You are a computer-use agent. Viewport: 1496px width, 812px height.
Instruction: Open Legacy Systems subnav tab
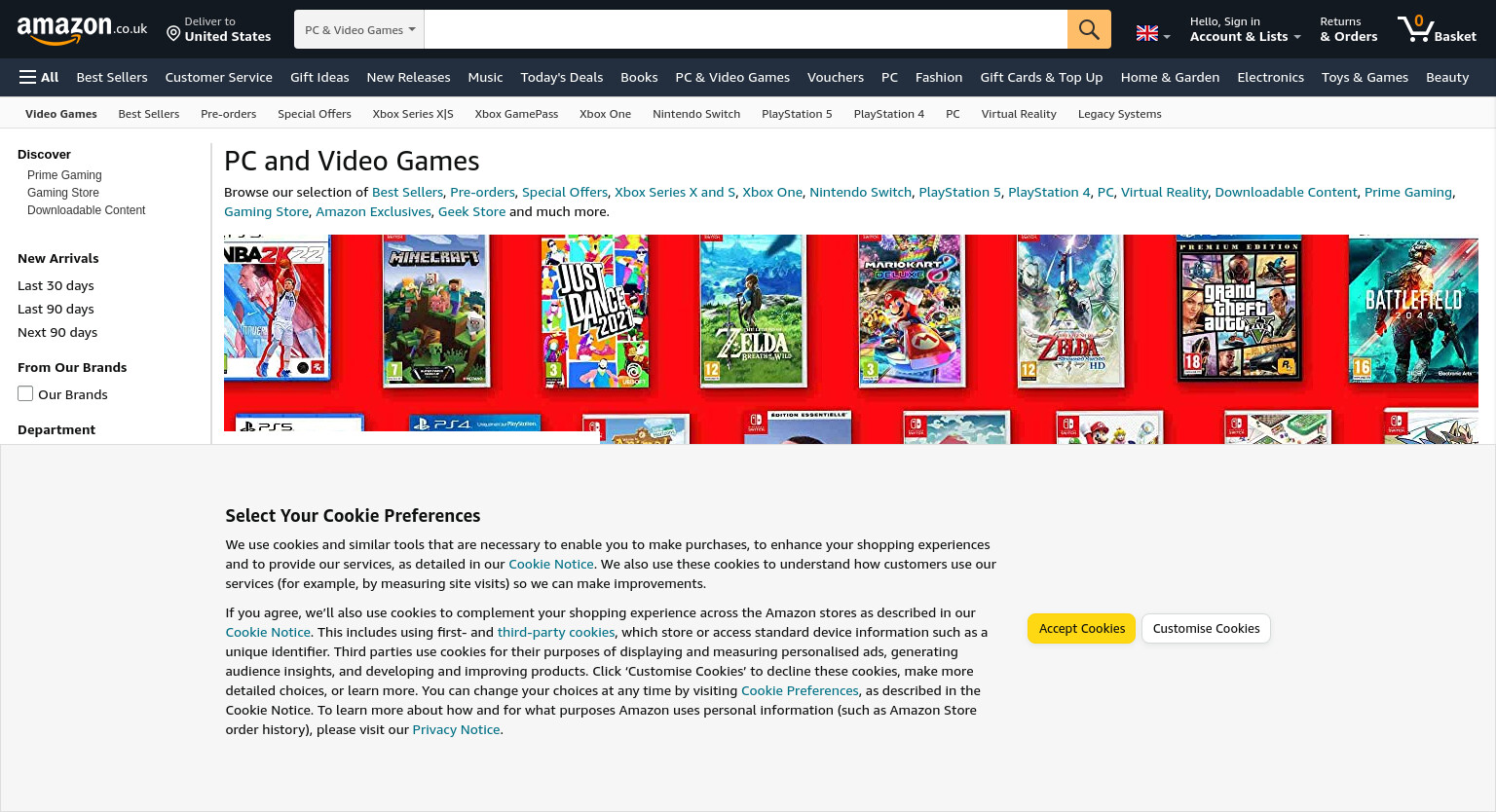point(1119,114)
